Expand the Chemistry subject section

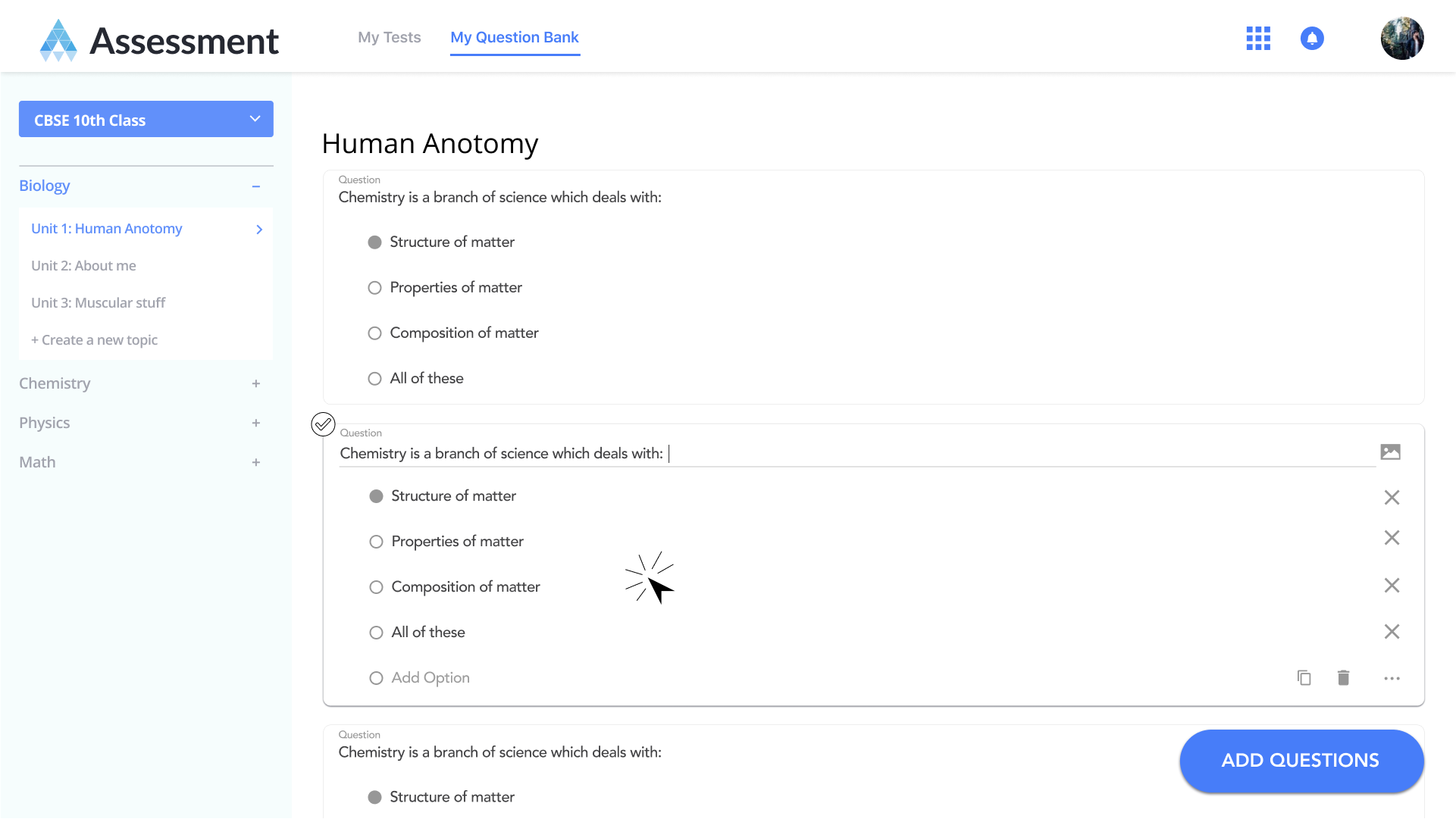point(256,383)
